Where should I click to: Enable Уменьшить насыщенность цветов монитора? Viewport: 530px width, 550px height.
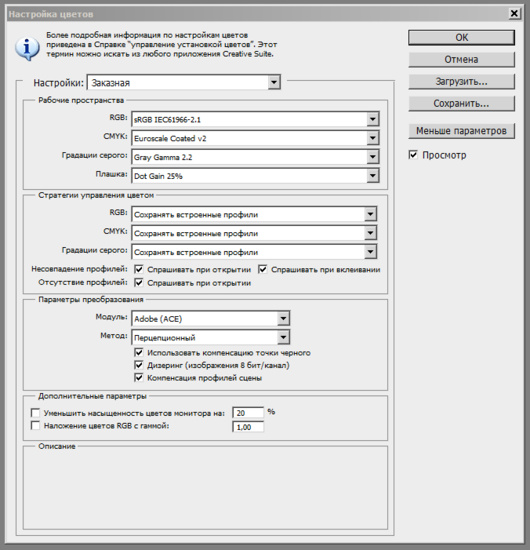click(35, 413)
